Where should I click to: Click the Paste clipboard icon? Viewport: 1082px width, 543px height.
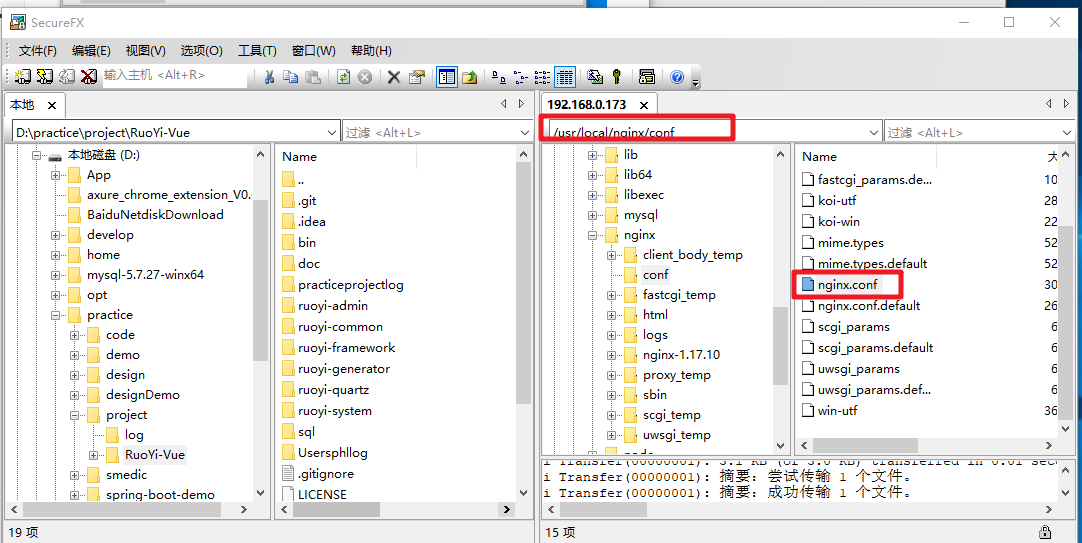(x=313, y=77)
